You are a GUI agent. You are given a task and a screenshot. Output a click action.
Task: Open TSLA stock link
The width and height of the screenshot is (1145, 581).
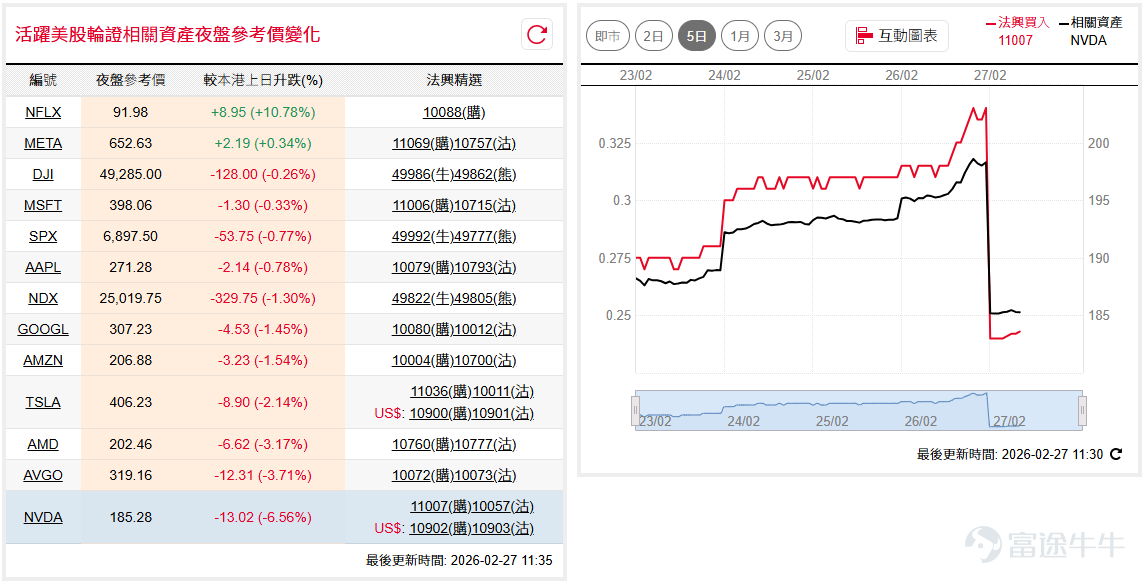pyautogui.click(x=43, y=402)
